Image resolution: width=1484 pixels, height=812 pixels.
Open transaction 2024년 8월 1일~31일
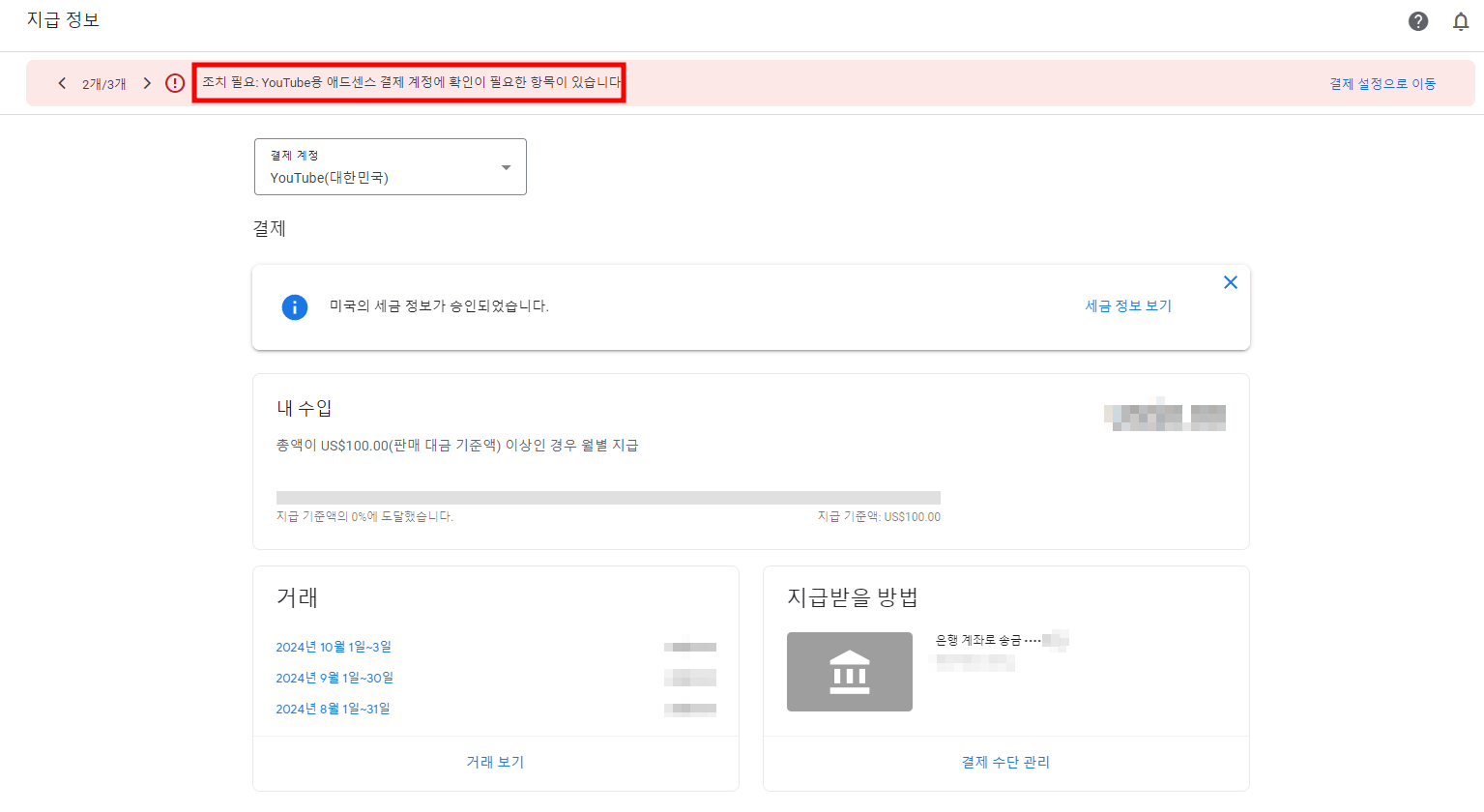click(x=333, y=709)
